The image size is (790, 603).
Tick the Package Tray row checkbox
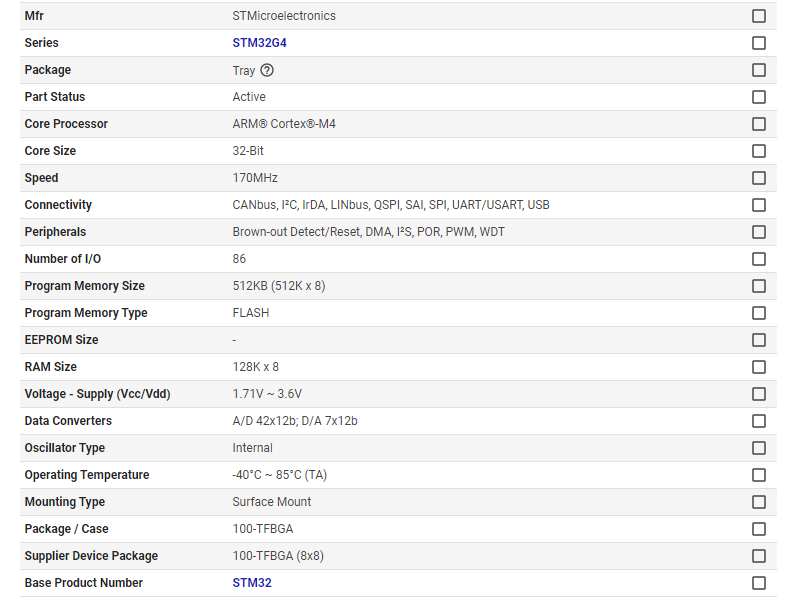point(759,70)
